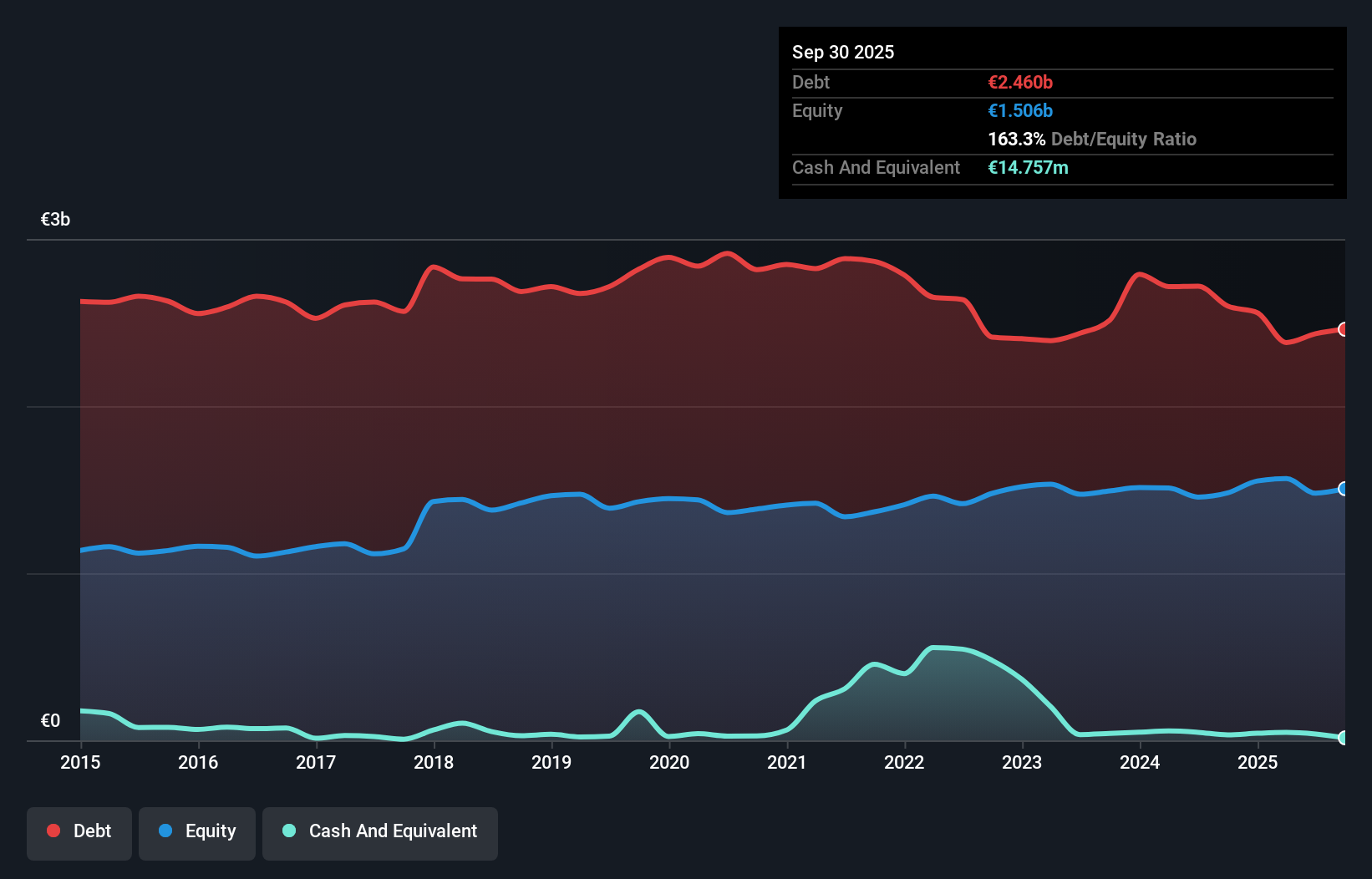
Task: Select the Cash endpoint marker on chart
Action: click(x=1343, y=739)
